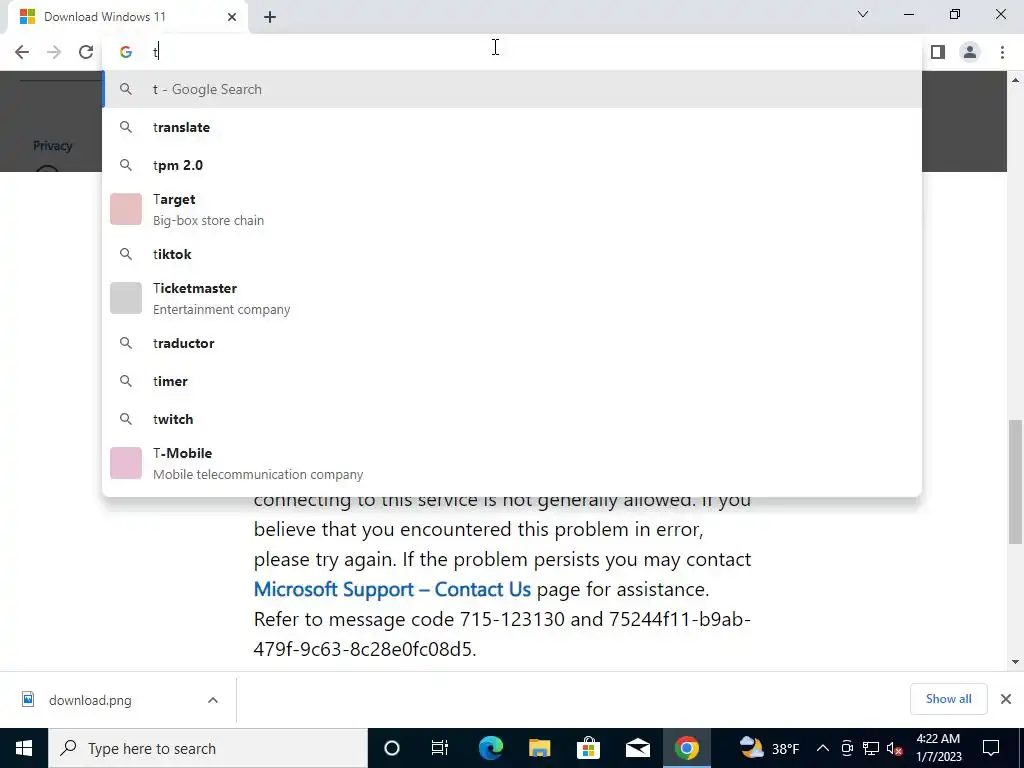Click the Meet Now tray icon
The height and width of the screenshot is (768, 1024).
[x=847, y=748]
